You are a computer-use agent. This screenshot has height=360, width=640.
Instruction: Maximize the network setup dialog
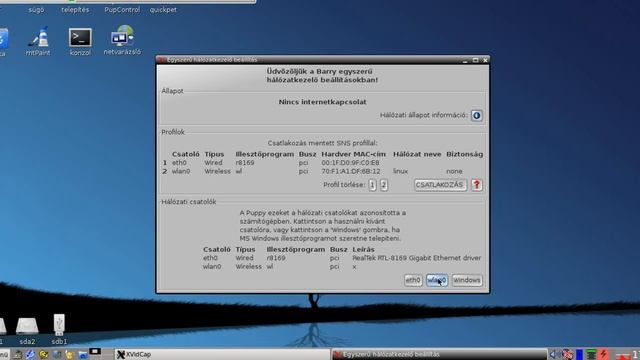point(475,60)
